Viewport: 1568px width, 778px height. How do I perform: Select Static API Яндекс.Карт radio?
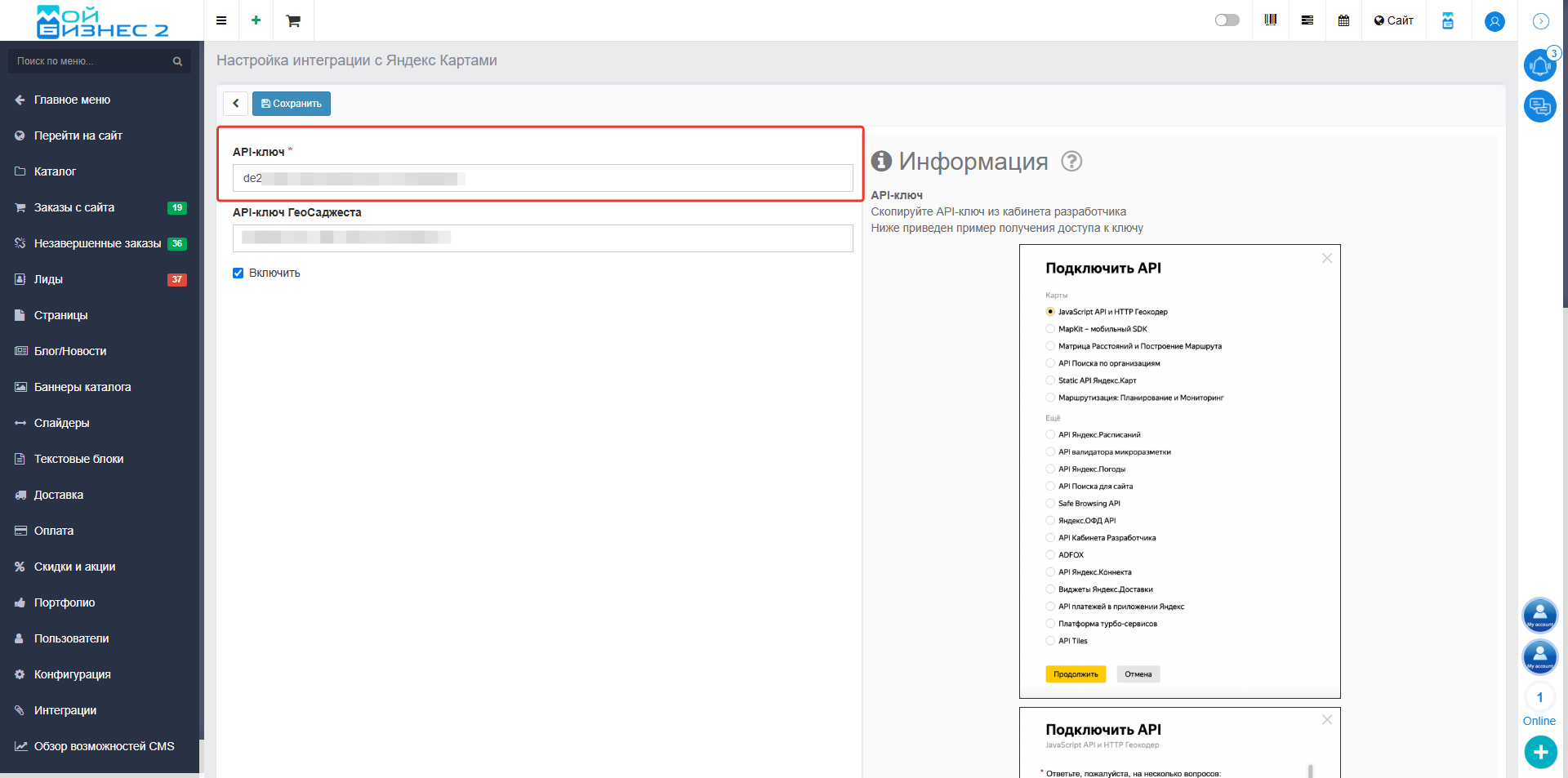coord(1050,380)
